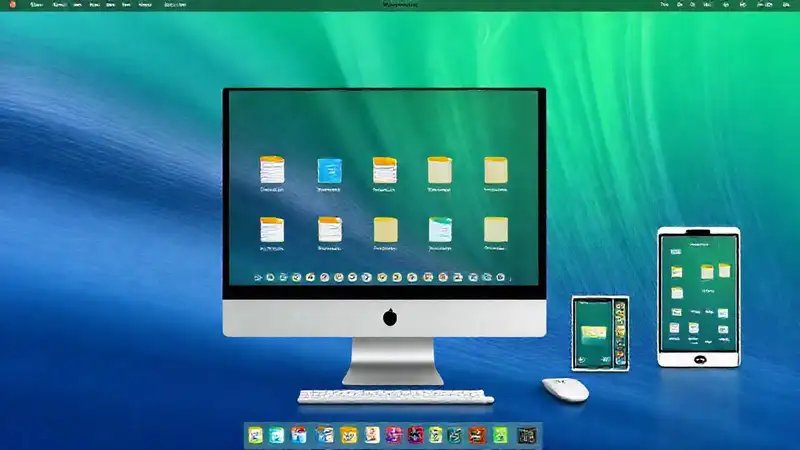Launch the dark teal dock app
Viewport: 800px width, 450px height.
pos(455,435)
